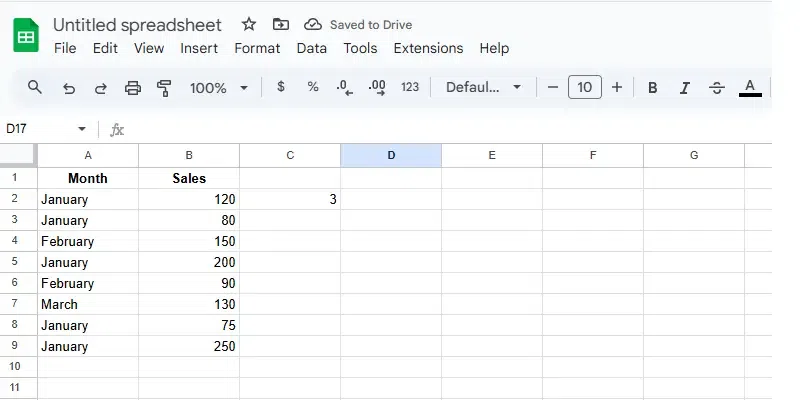
Task: Open the Extensions menu
Action: pyautogui.click(x=428, y=48)
